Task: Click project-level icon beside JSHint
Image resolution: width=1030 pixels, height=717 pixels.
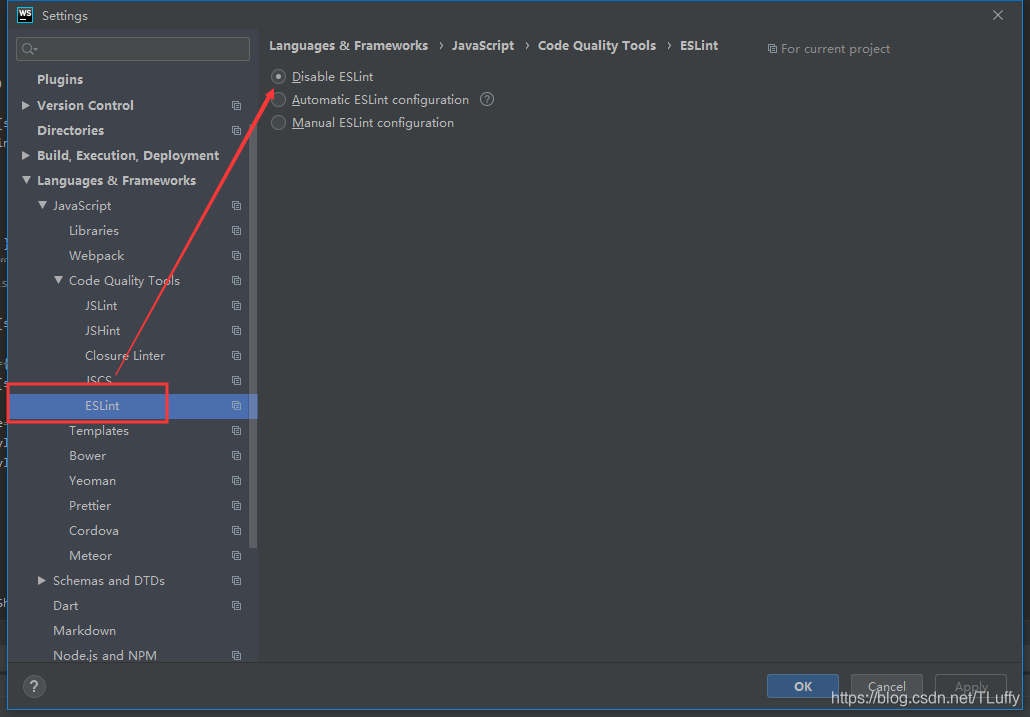Action: pos(236,330)
